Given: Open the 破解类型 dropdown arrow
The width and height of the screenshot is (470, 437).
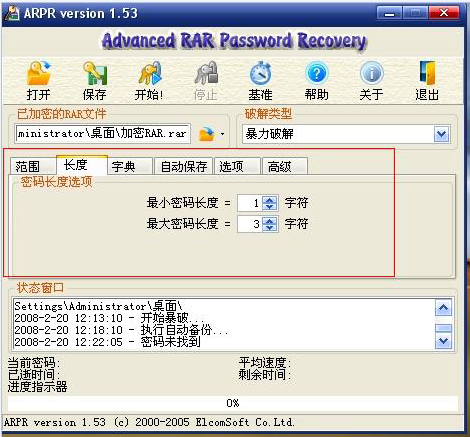Looking at the screenshot, I should pos(442,134).
